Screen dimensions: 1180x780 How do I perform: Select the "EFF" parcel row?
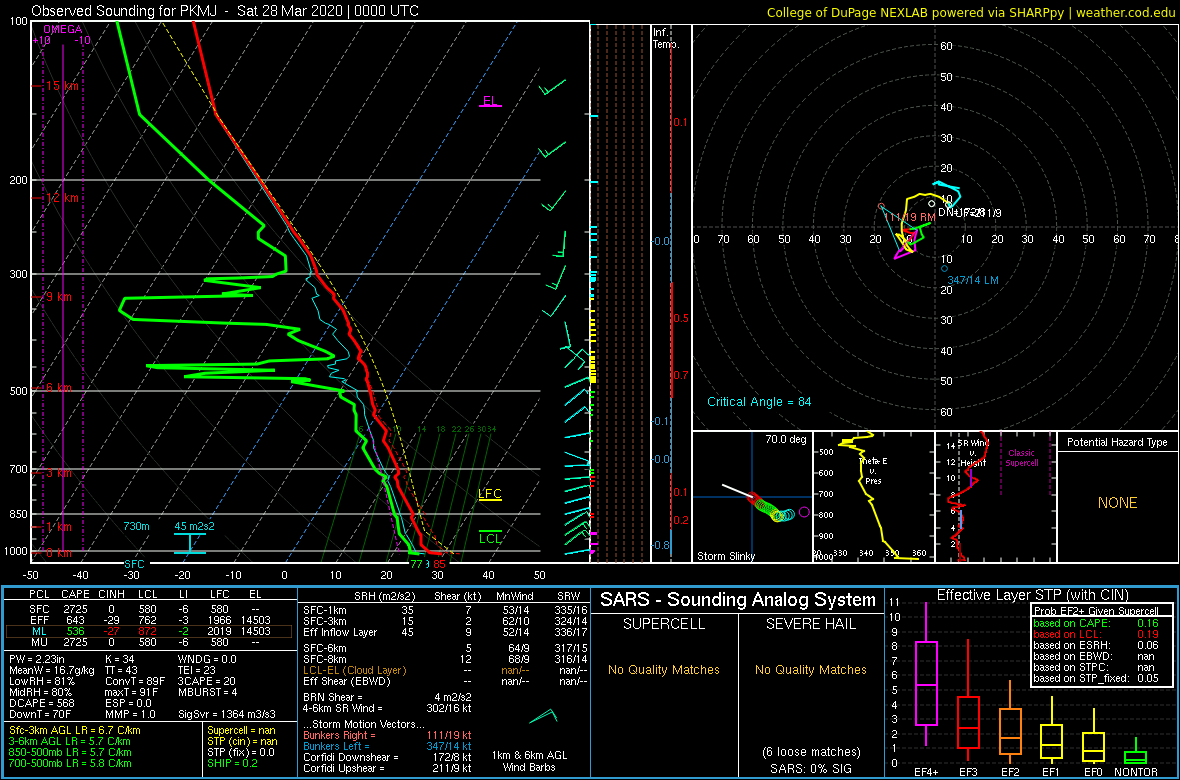point(149,620)
